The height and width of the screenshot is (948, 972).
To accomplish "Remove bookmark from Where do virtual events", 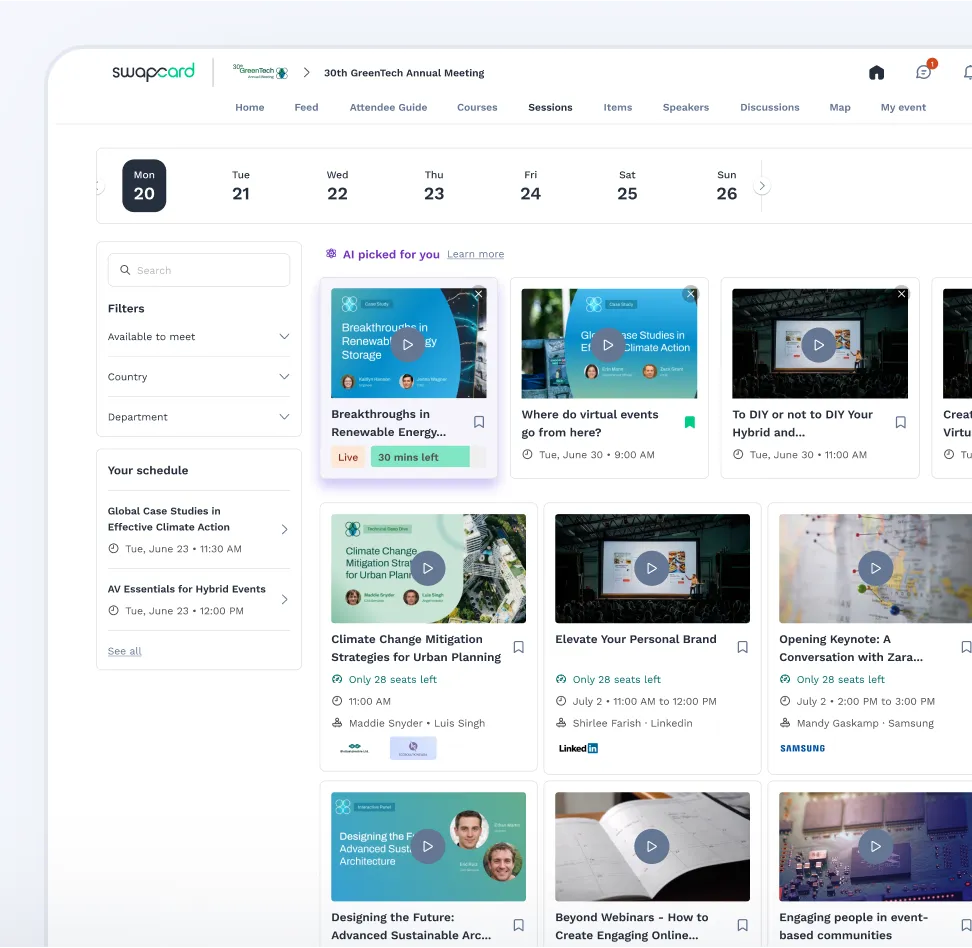I will [x=690, y=422].
